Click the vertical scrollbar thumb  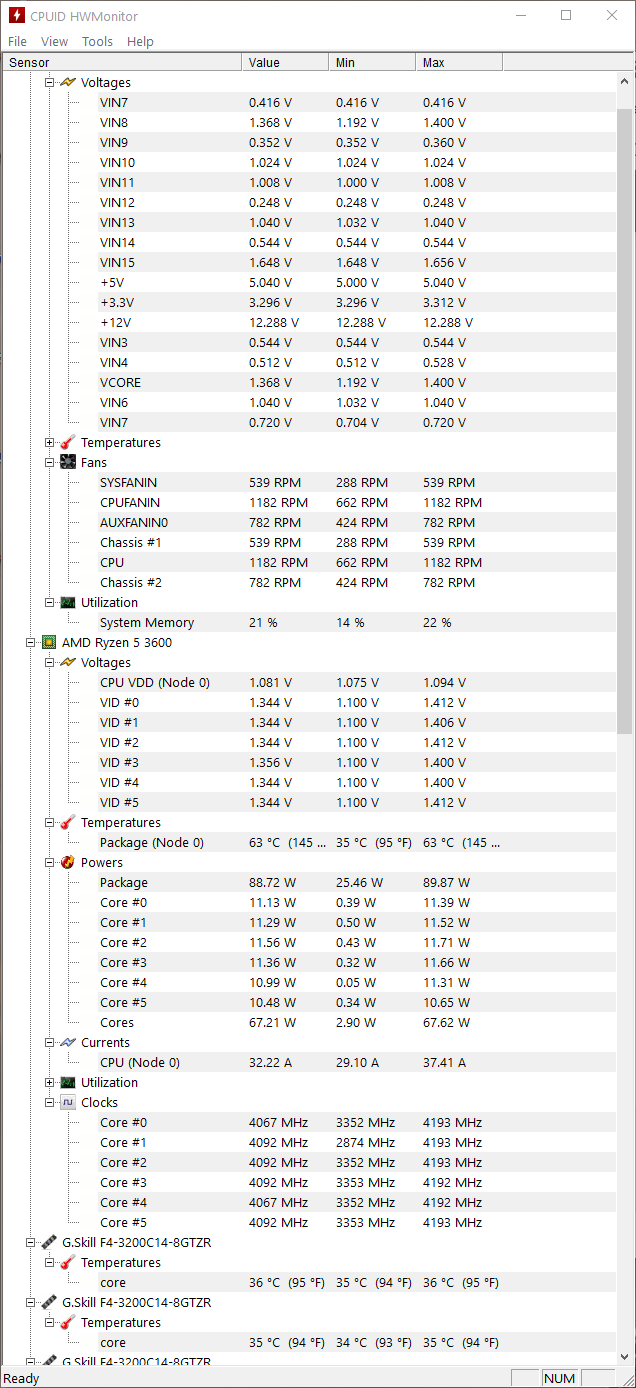625,420
